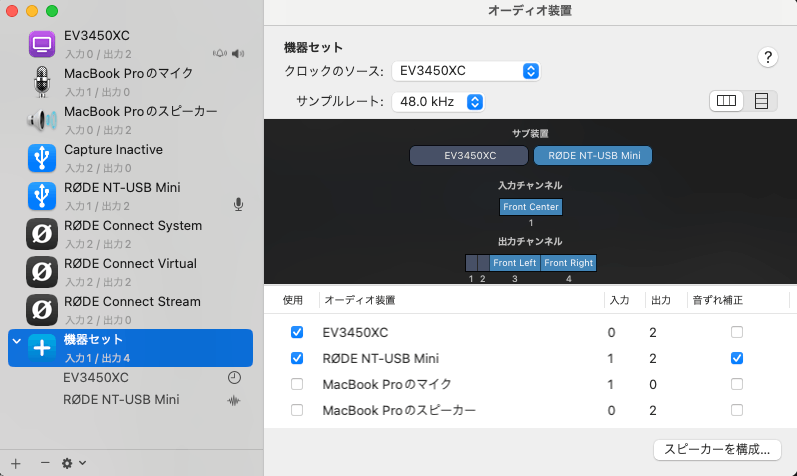Viewport: 797px width, 476px height.
Task: Collapse the 機器セット disclosure chevron
Action: pos(17,341)
